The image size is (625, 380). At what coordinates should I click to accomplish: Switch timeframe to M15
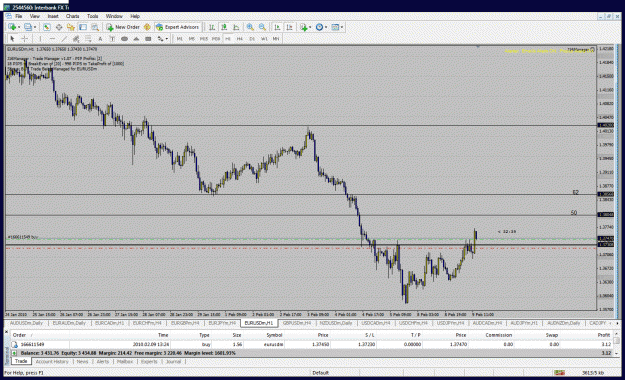click(204, 39)
